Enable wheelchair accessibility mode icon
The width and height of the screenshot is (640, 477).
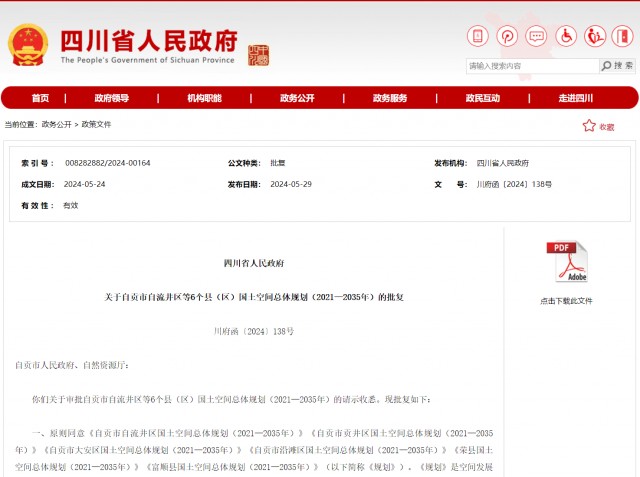pos(566,36)
